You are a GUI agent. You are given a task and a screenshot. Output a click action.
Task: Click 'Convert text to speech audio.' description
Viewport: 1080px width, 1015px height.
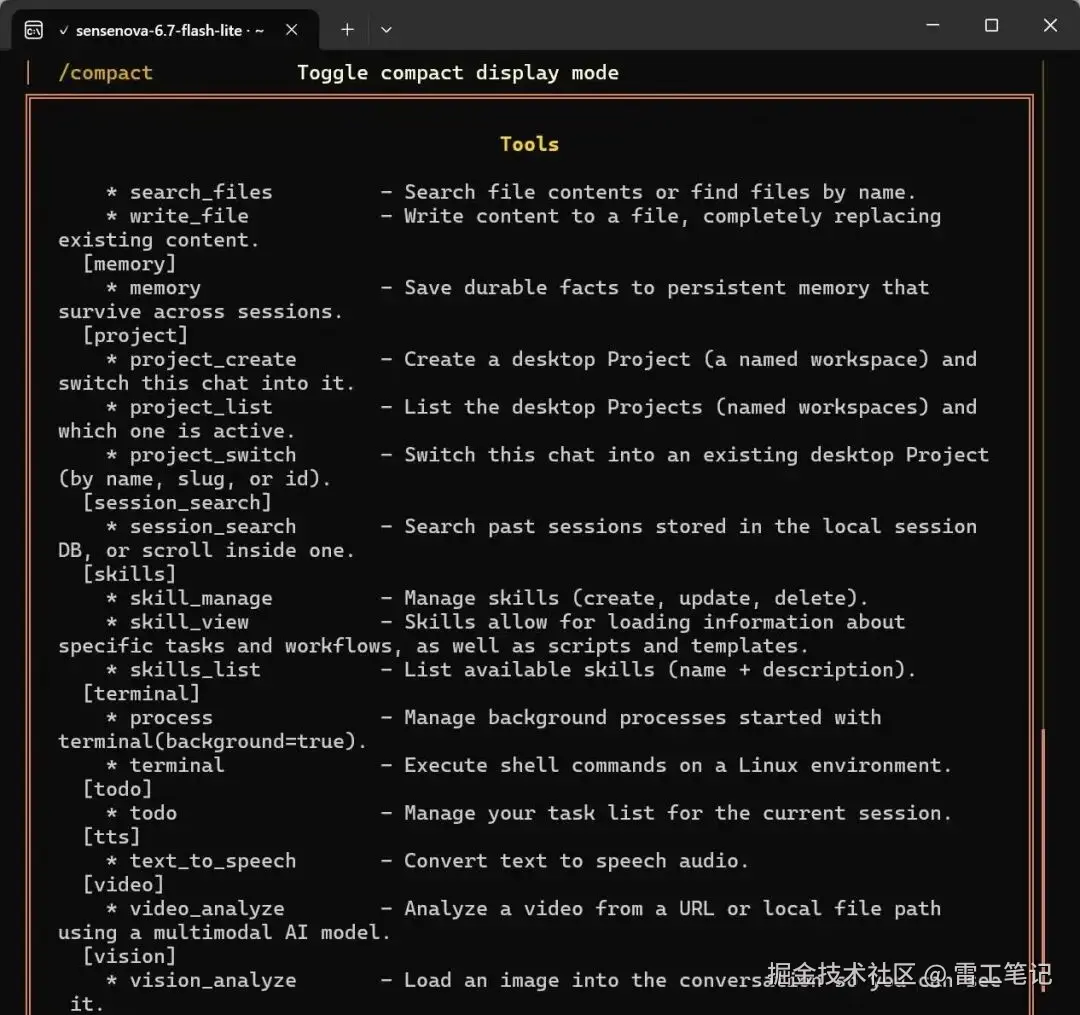(576, 861)
